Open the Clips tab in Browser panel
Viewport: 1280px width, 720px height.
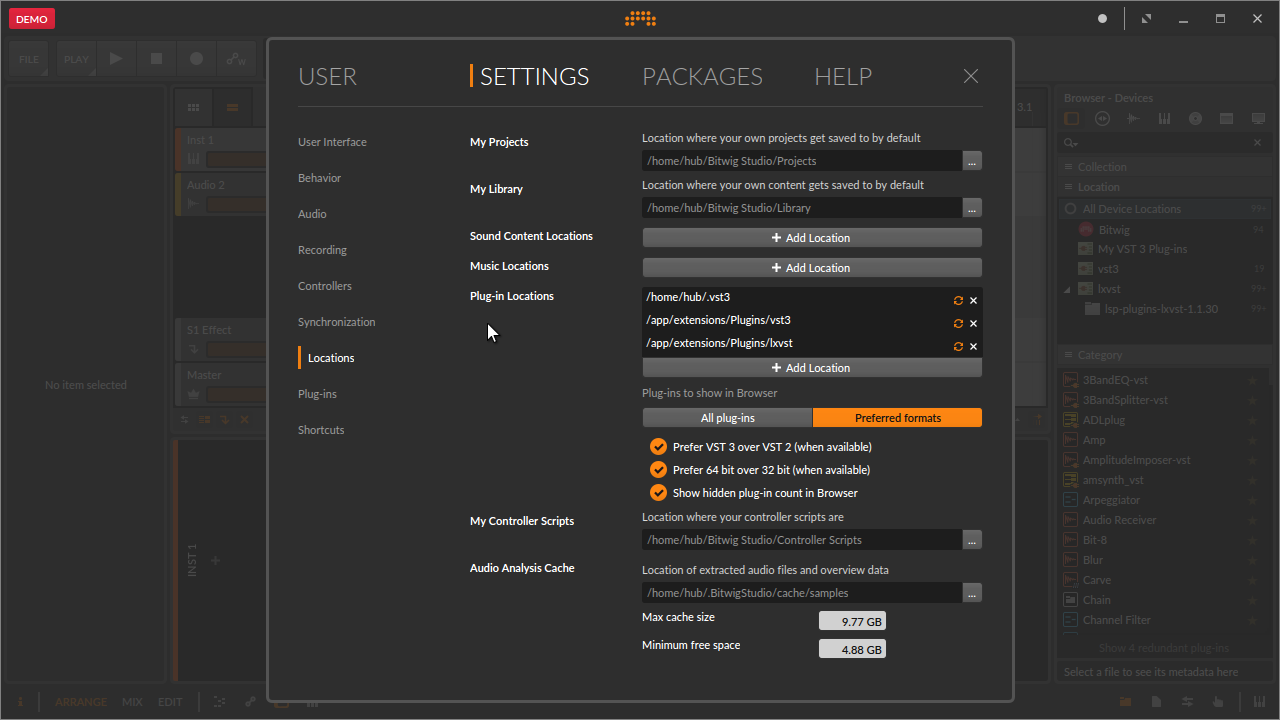coord(1226,118)
